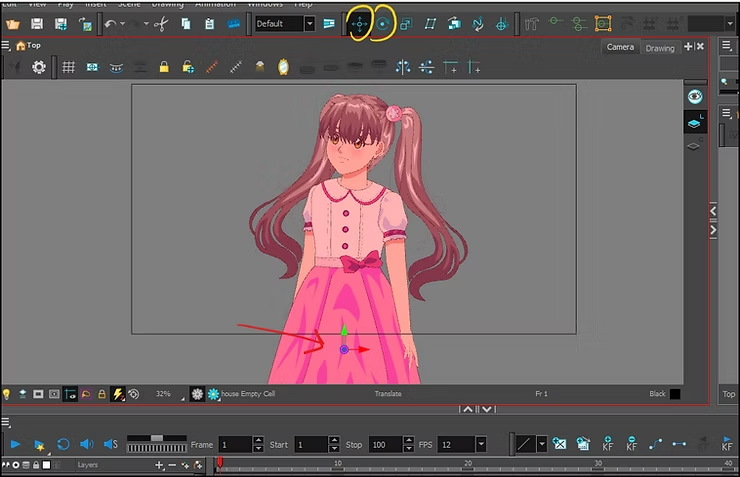This screenshot has height=477, width=740.
Task: Click the Black background color swatch
Action: coord(675,394)
